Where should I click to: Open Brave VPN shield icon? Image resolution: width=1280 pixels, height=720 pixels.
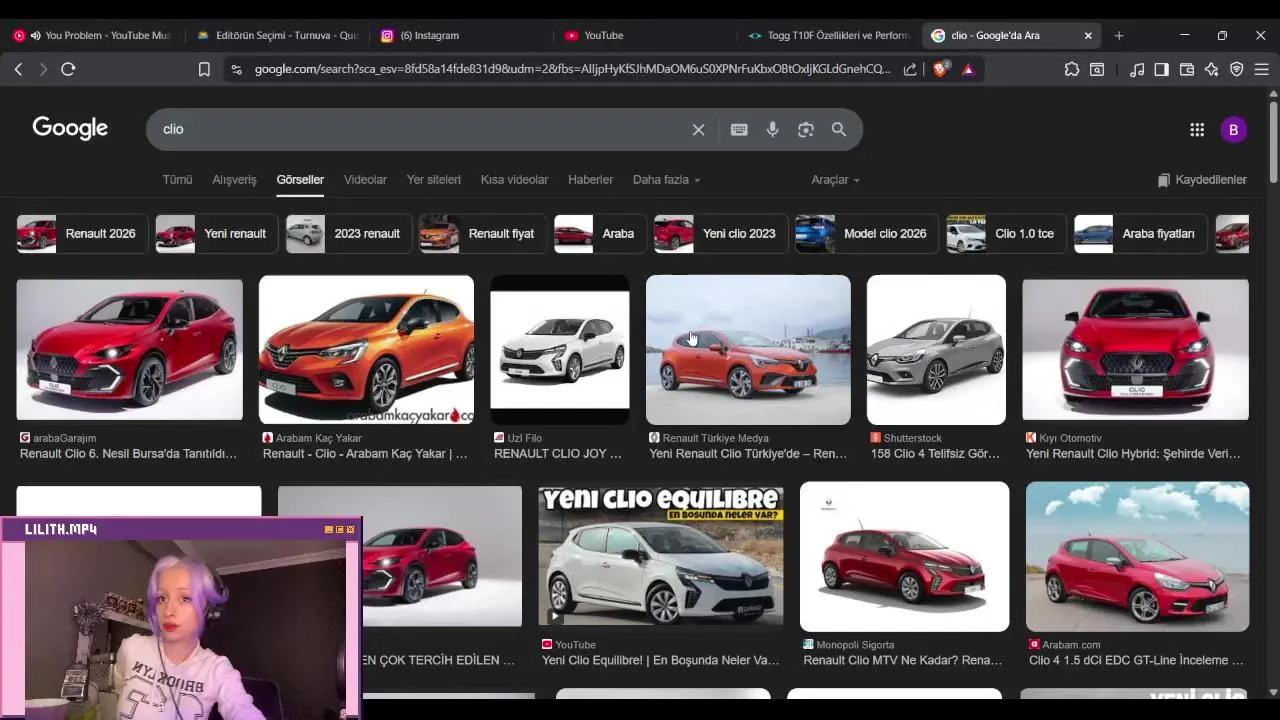pos(1237,69)
